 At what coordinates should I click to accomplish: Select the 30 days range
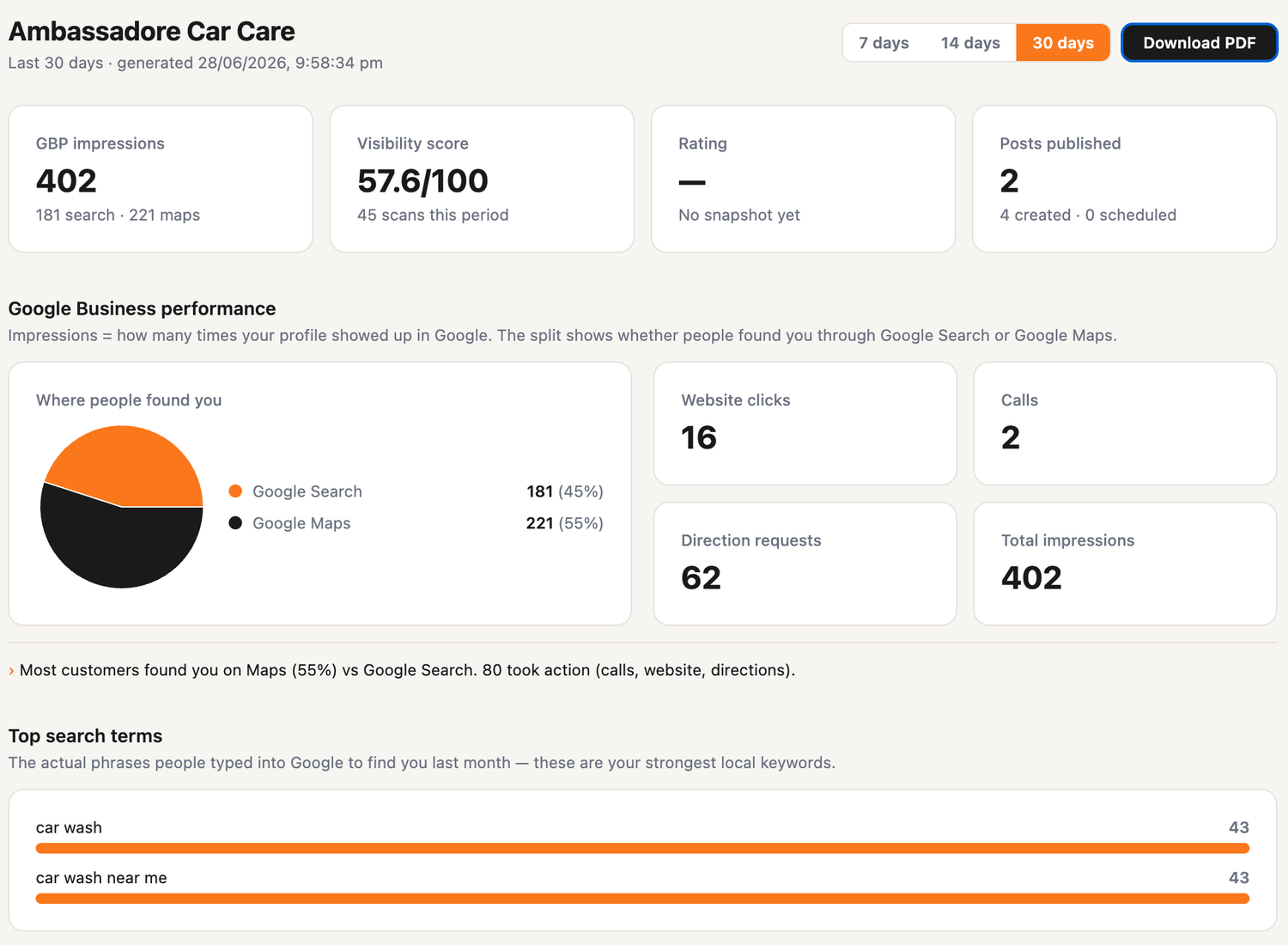[1063, 43]
